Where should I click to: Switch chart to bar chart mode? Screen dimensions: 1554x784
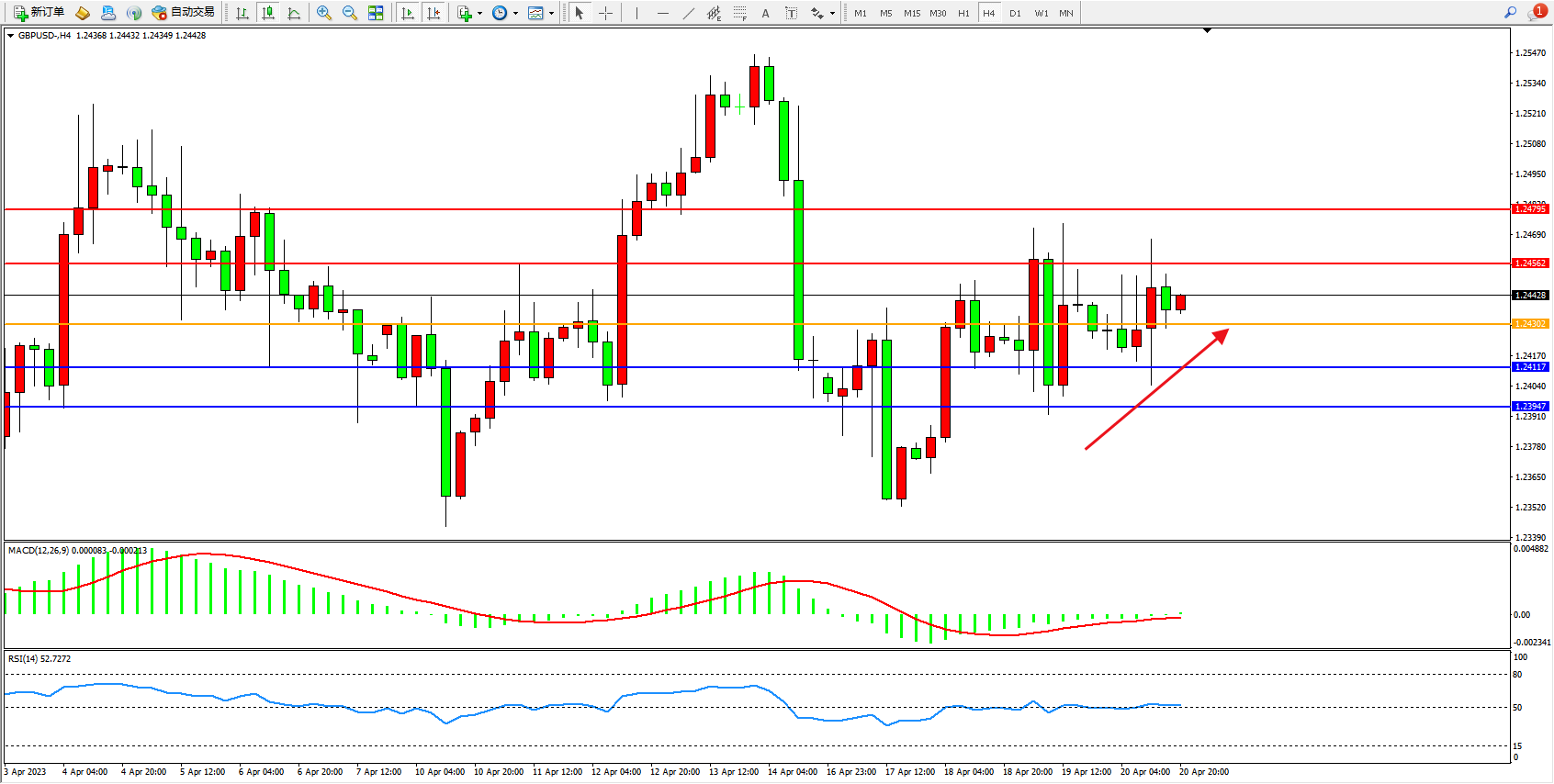click(x=242, y=13)
